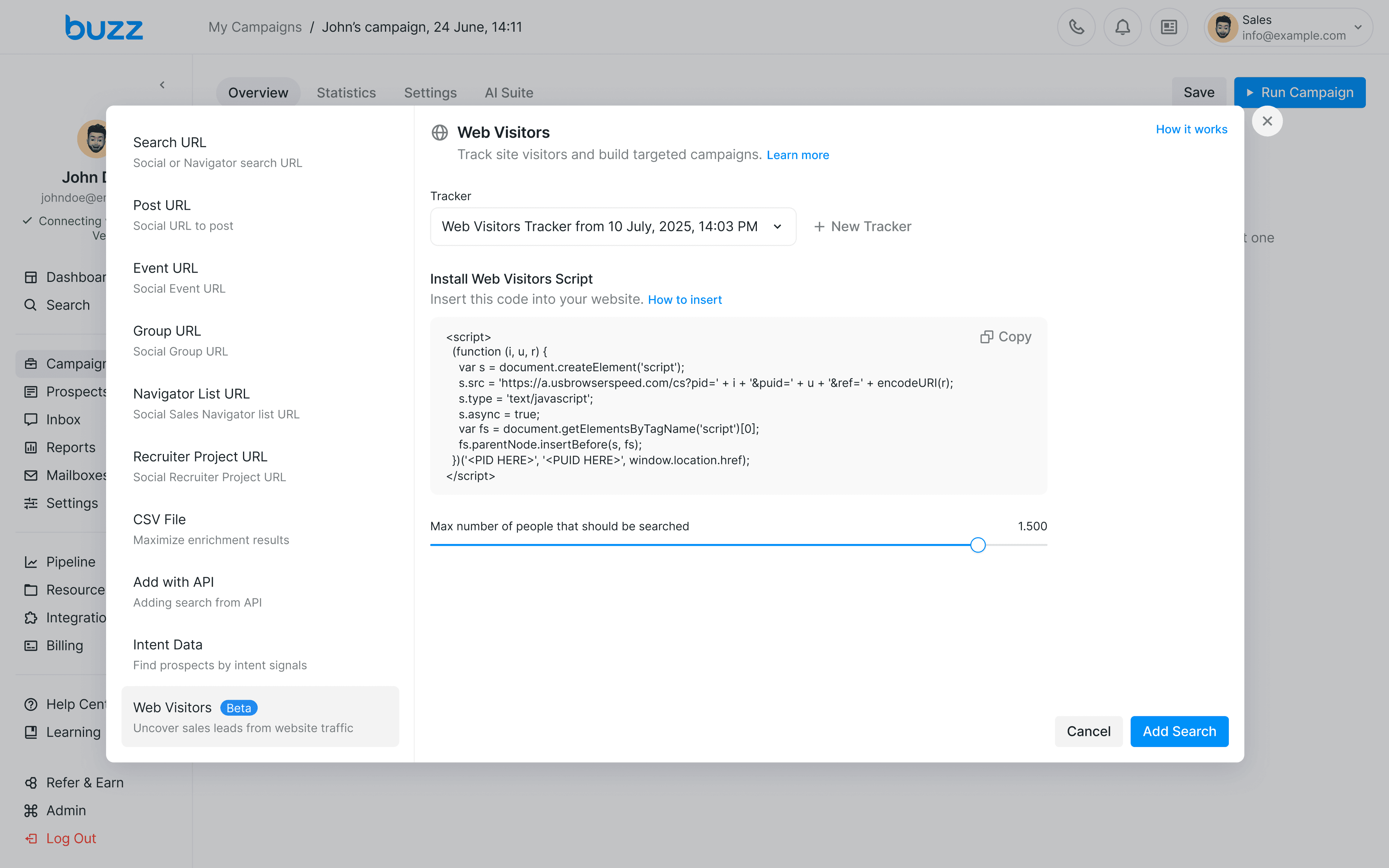Image resolution: width=1389 pixels, height=868 pixels.
Task: Close the Web Visitors dialog
Action: click(1267, 121)
